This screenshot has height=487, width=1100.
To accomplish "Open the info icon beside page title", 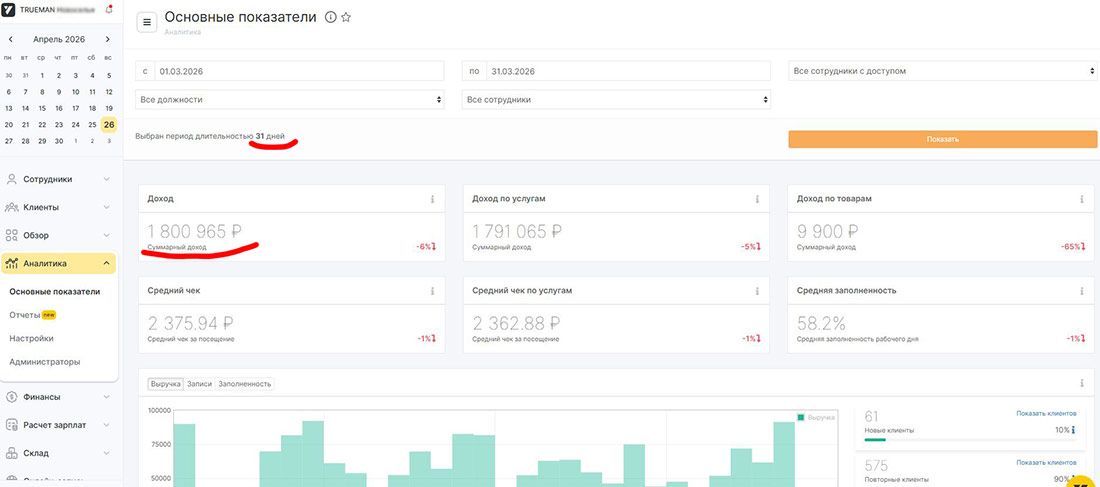I will coord(330,18).
